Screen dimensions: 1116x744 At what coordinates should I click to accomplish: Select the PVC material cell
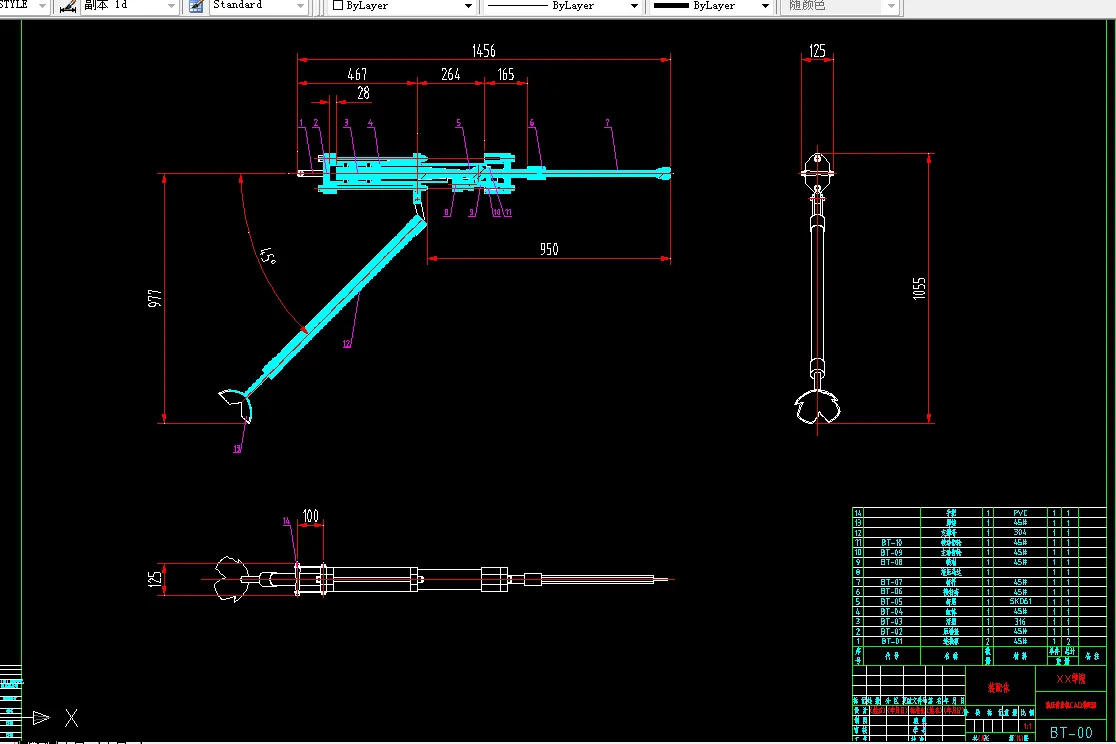point(1020,513)
